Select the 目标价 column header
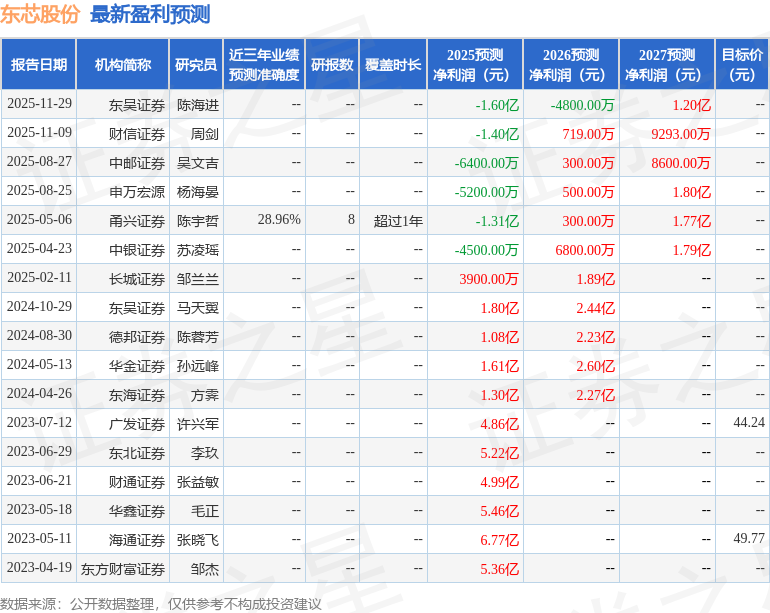Image resolution: width=770 pixels, height=613 pixels. coord(742,64)
